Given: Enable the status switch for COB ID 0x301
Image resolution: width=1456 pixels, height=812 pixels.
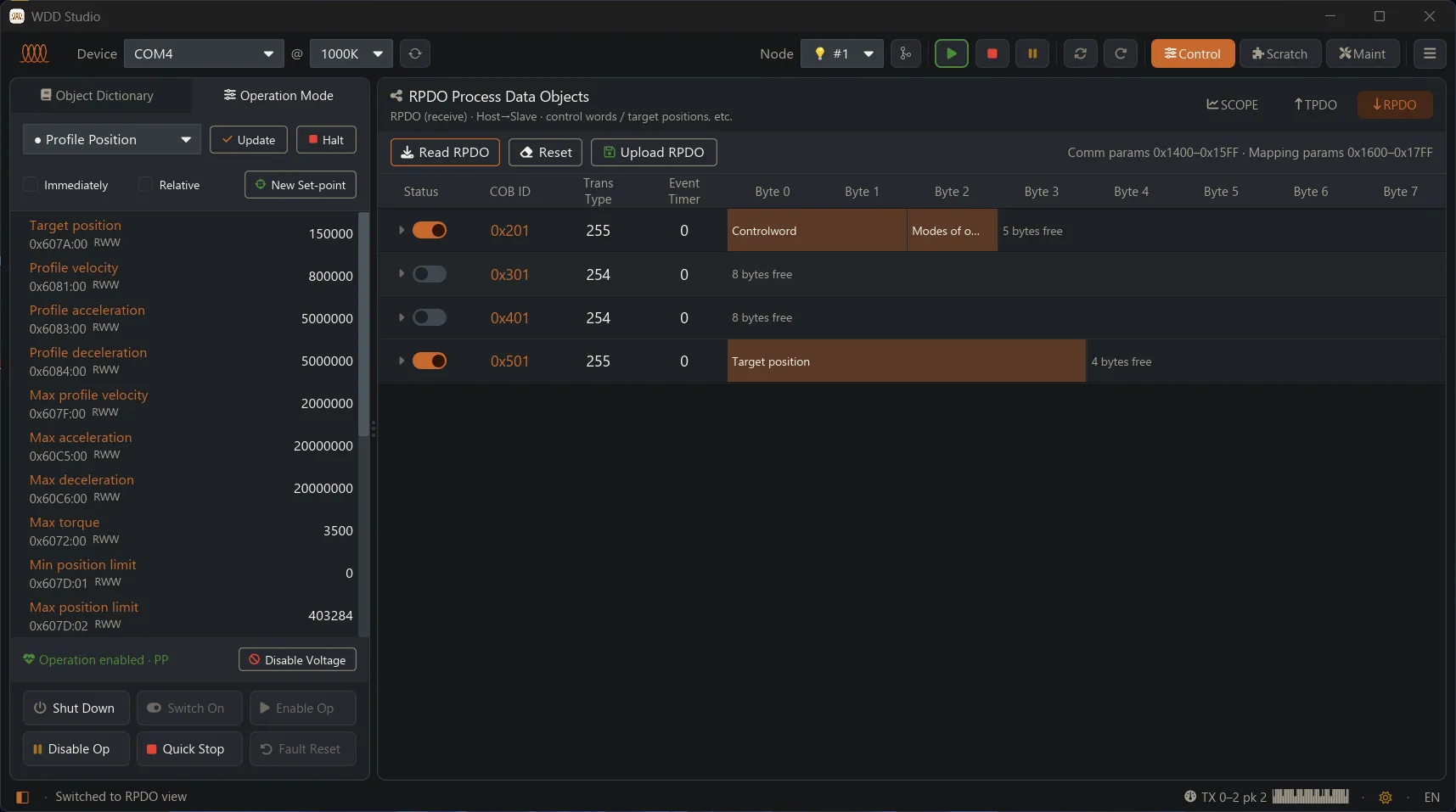Looking at the screenshot, I should click(430, 274).
